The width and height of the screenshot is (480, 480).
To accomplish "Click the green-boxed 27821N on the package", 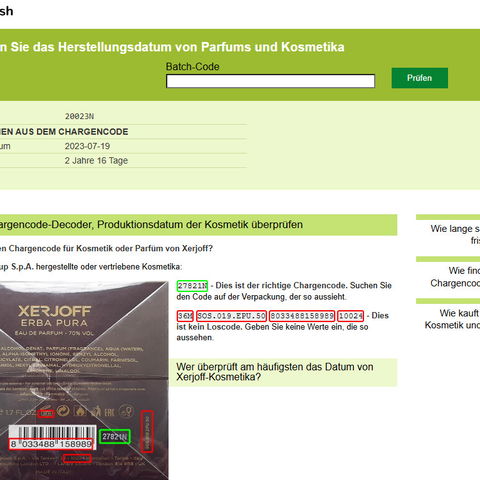I will coord(115,437).
